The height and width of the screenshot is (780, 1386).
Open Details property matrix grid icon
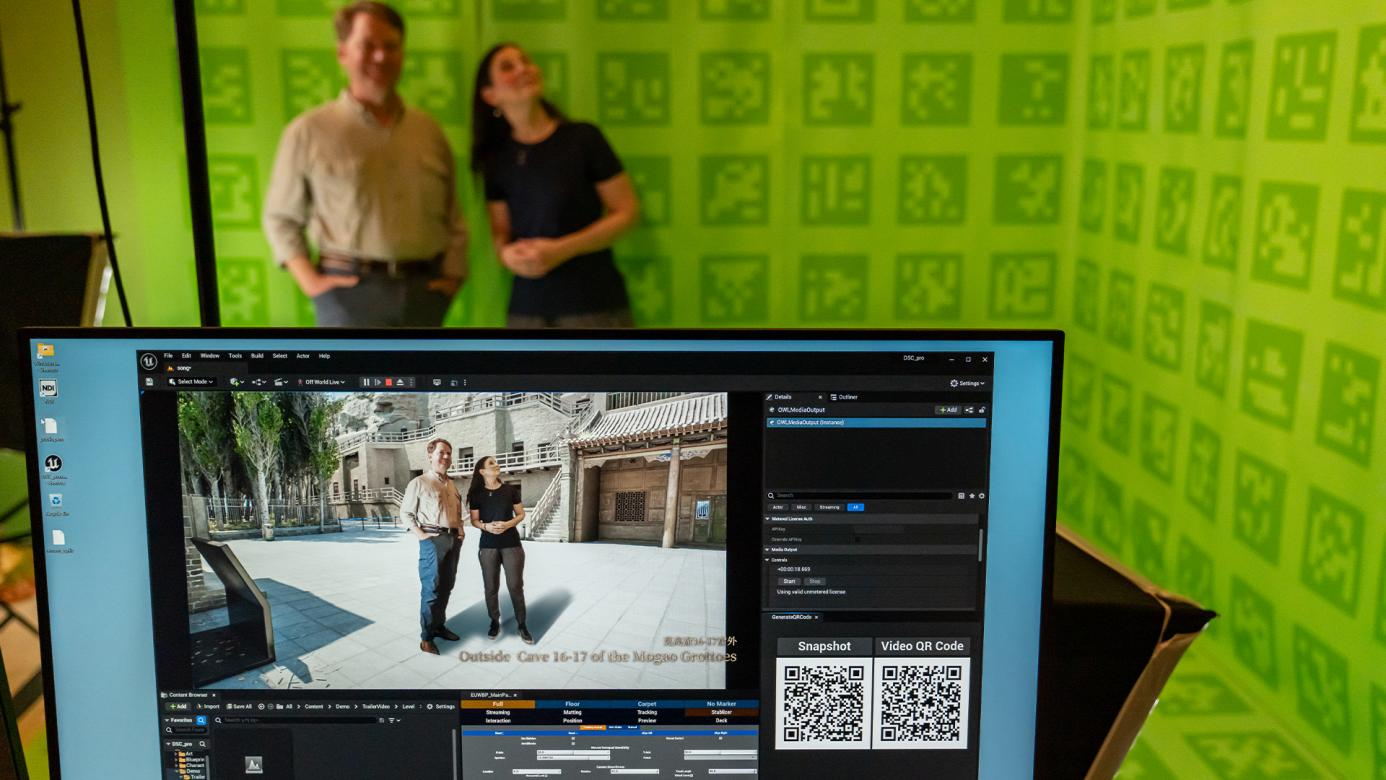(961, 496)
